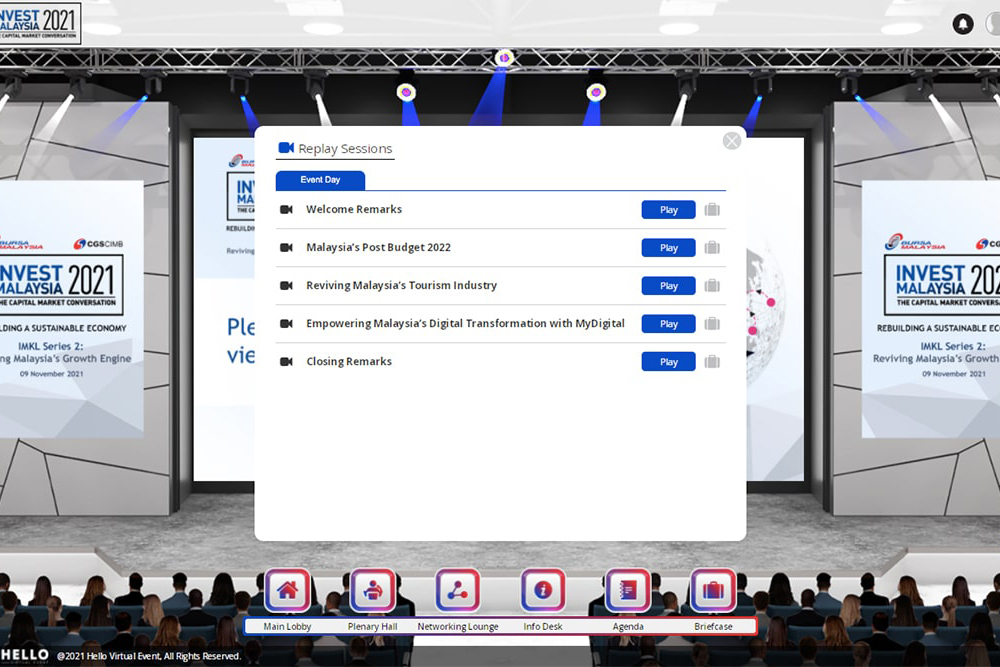Click notification bell icon
1000x667 pixels.
click(x=963, y=24)
